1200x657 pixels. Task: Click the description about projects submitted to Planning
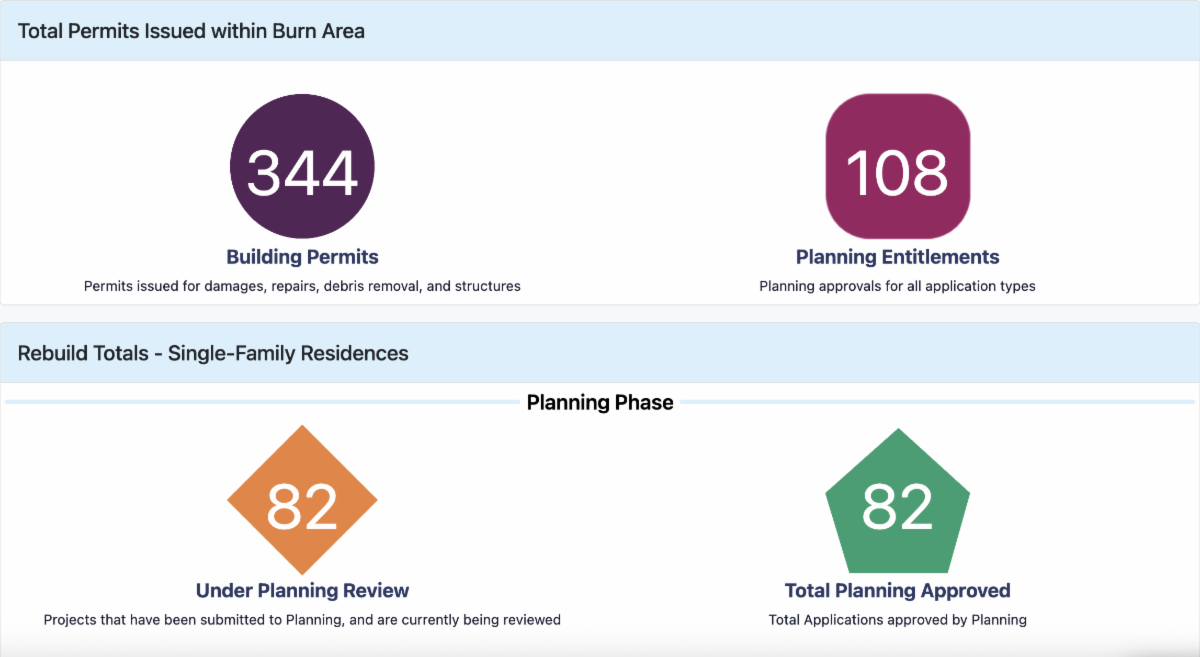coord(302,619)
